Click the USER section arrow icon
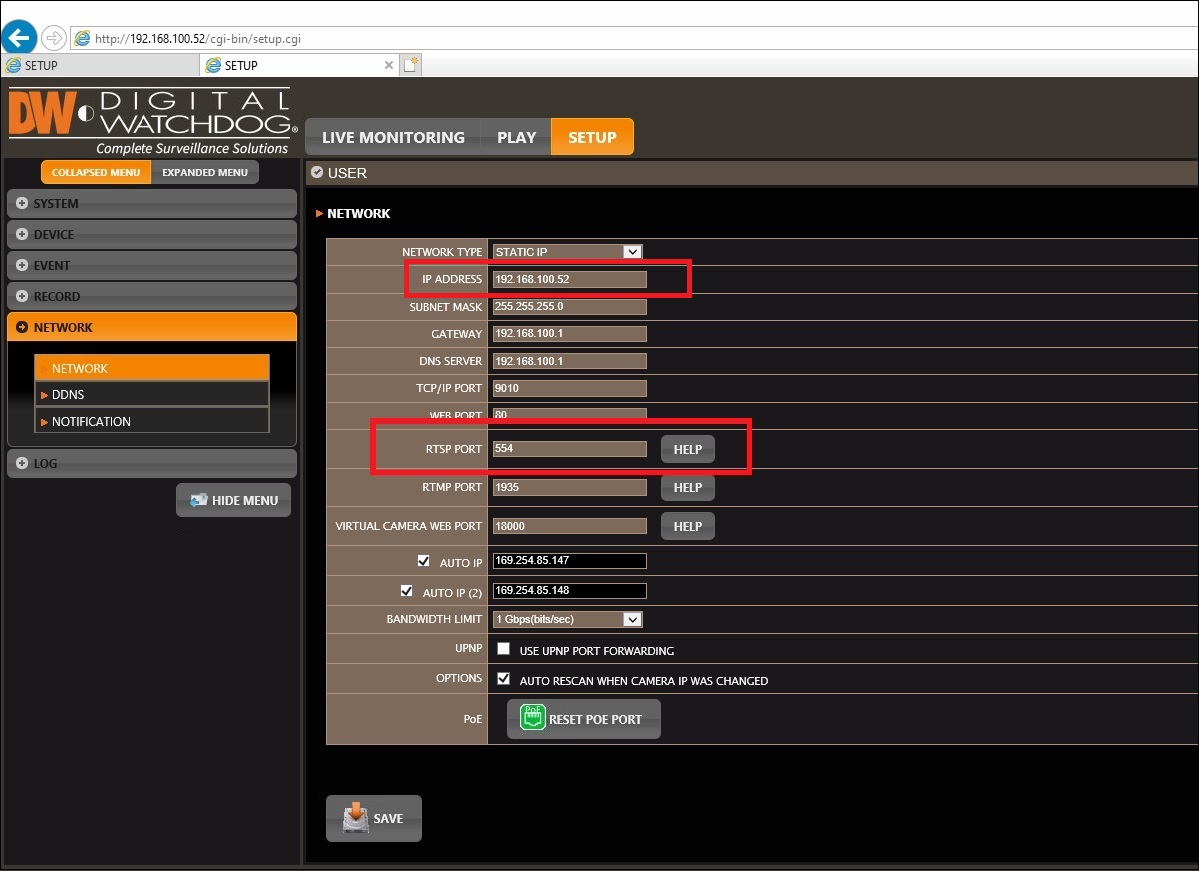Image resolution: width=1199 pixels, height=871 pixels. 316,172
